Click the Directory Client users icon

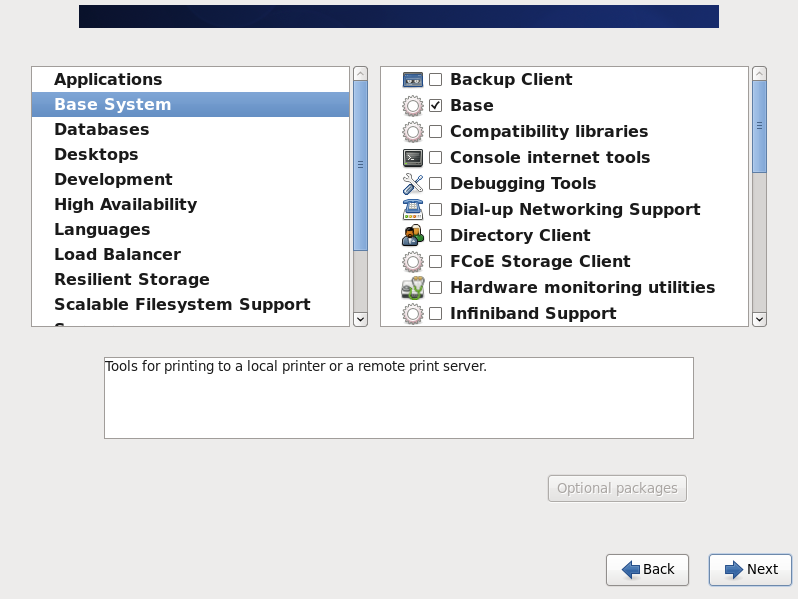coord(413,236)
